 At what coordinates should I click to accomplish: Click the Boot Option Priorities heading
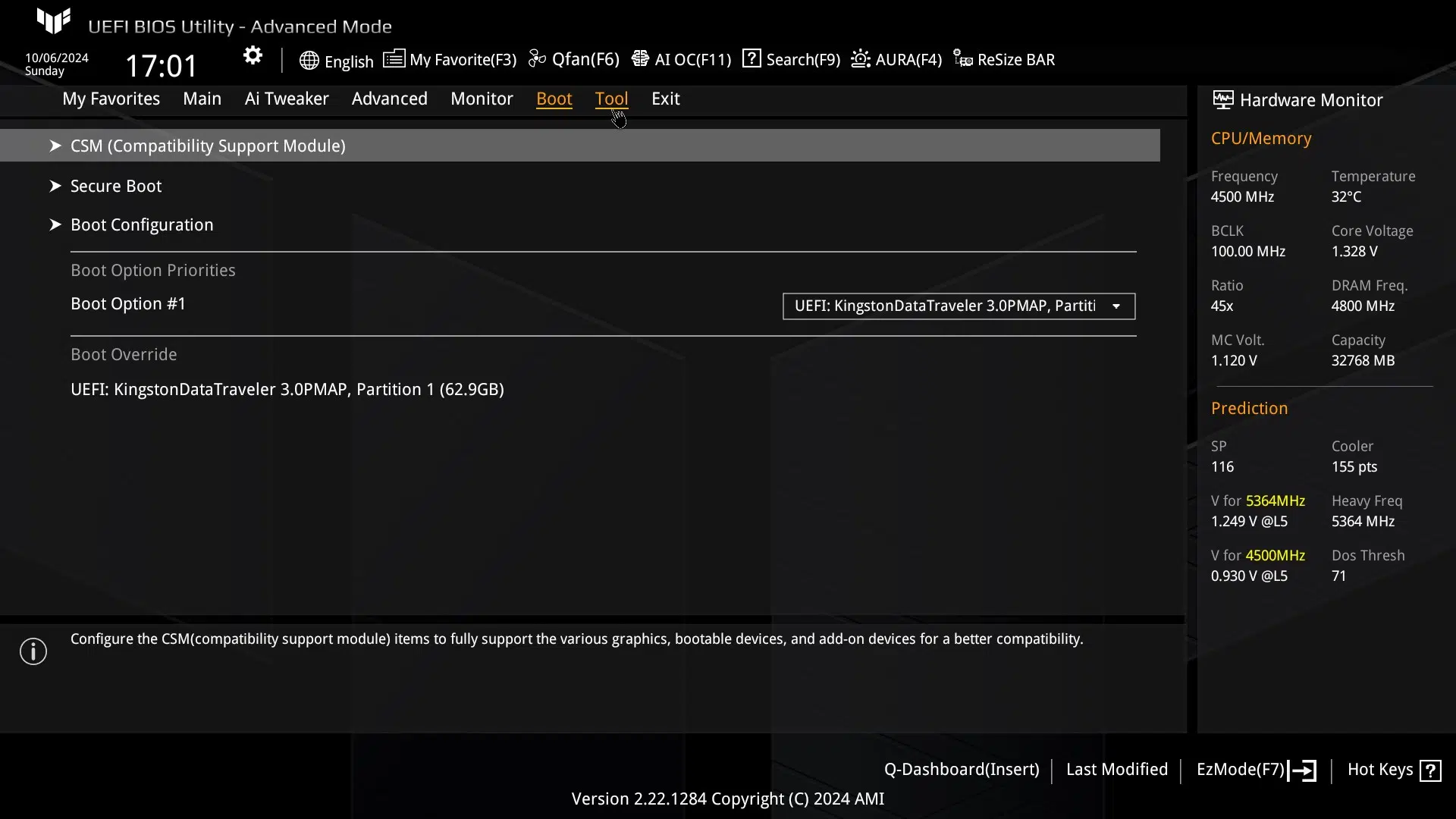click(153, 270)
